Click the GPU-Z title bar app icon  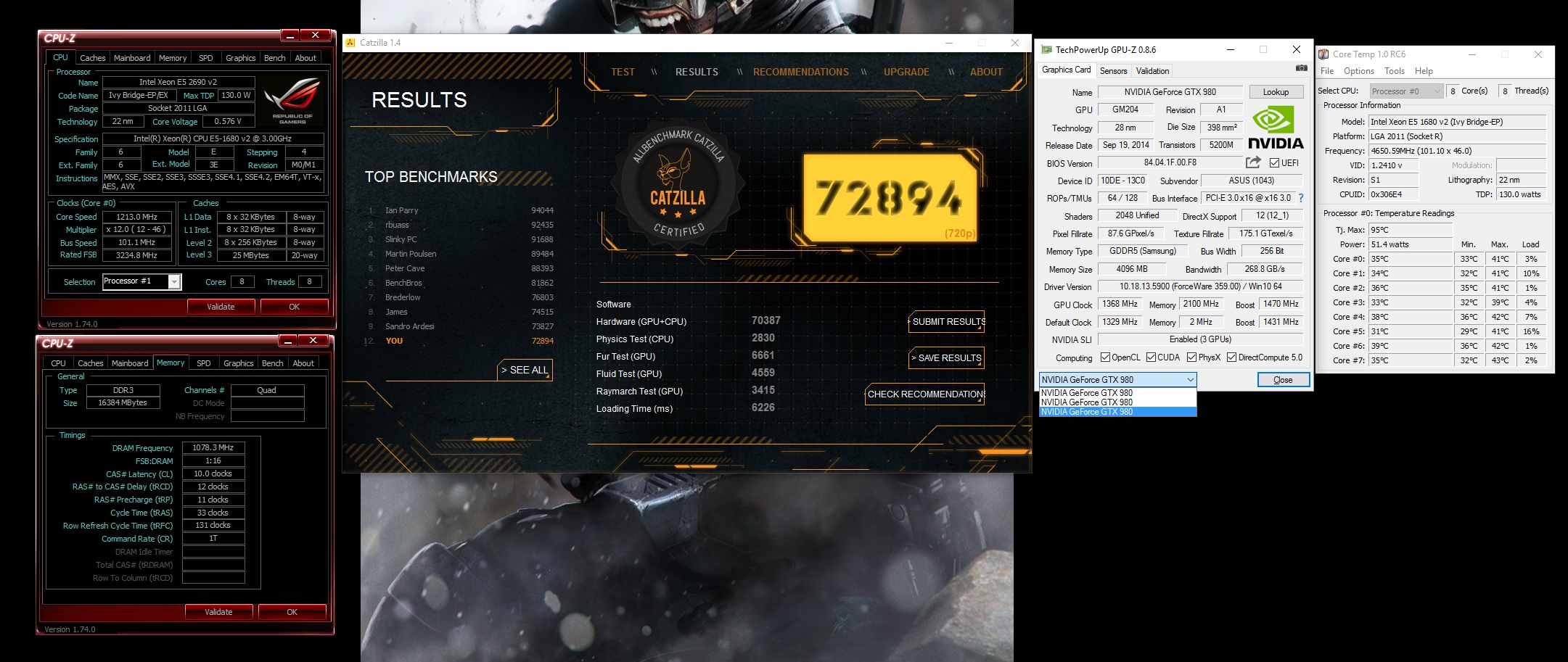[1046, 49]
